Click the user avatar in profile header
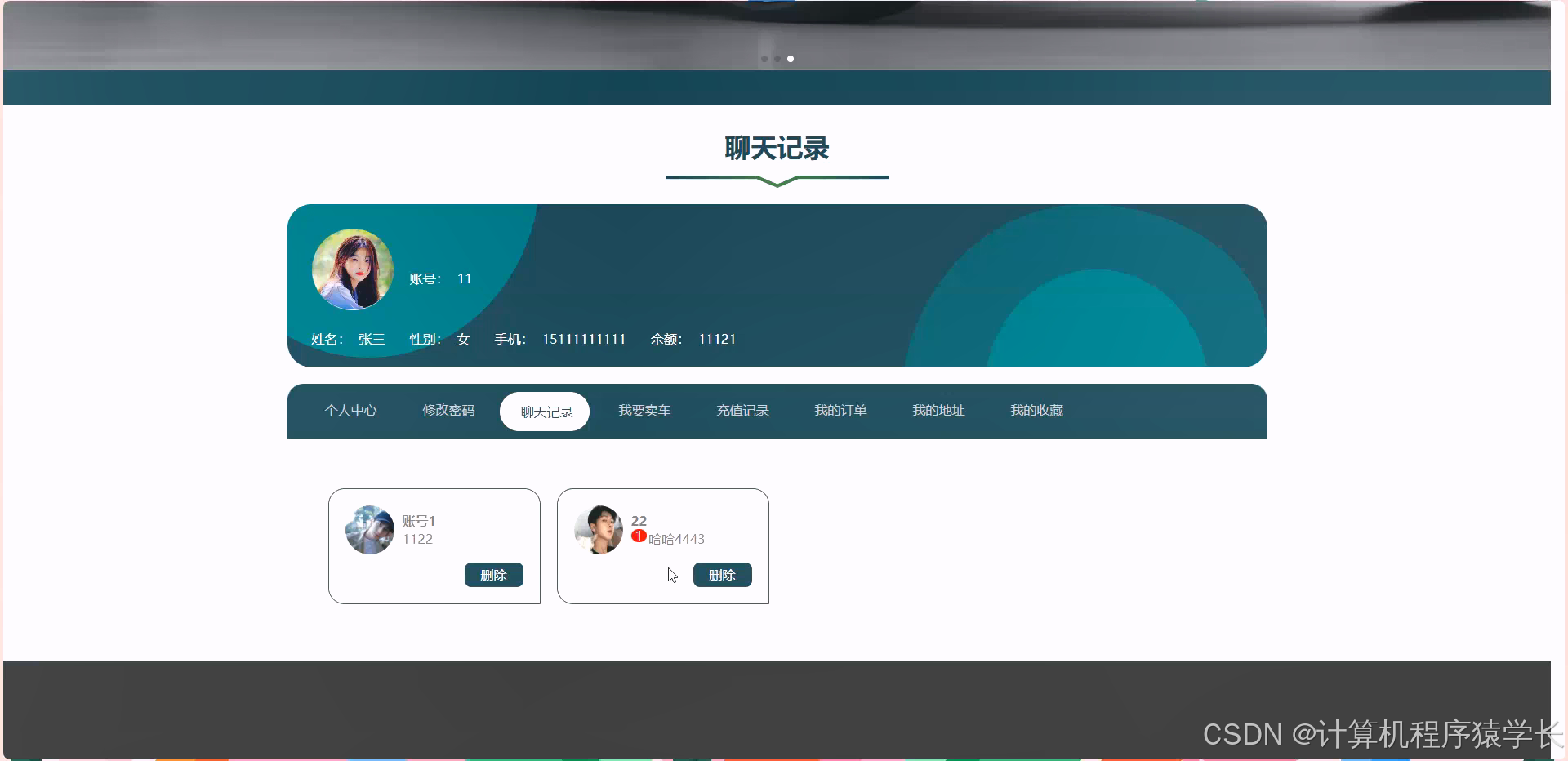The height and width of the screenshot is (761, 1568). coord(352,269)
